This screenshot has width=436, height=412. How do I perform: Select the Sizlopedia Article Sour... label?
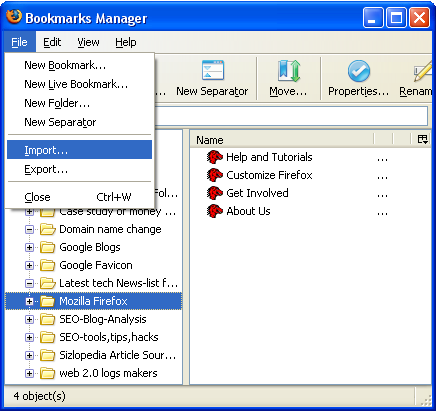tap(117, 355)
